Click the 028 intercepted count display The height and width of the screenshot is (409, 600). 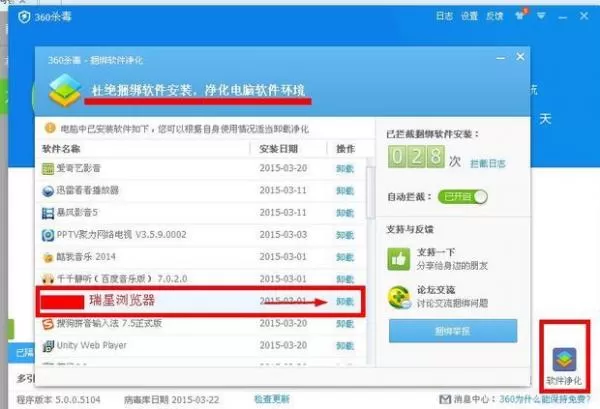tap(416, 157)
